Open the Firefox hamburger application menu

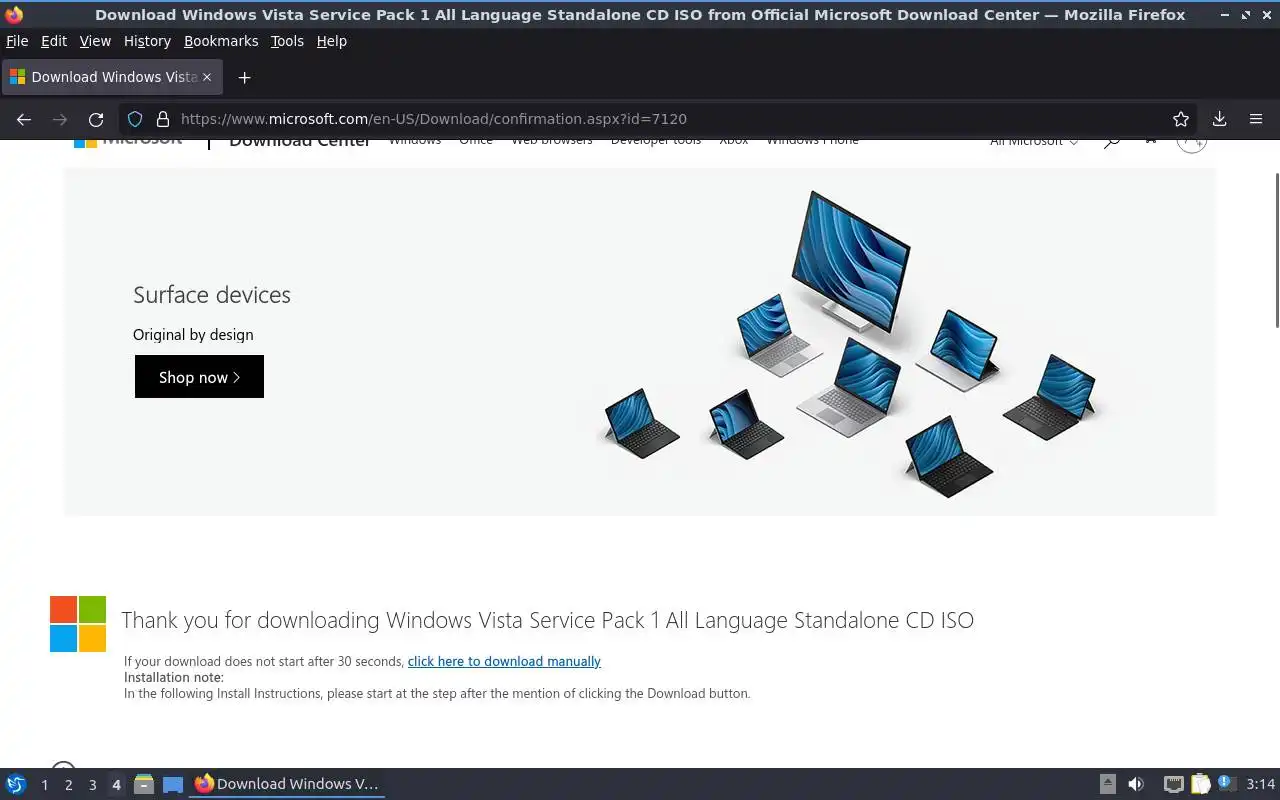(1256, 119)
